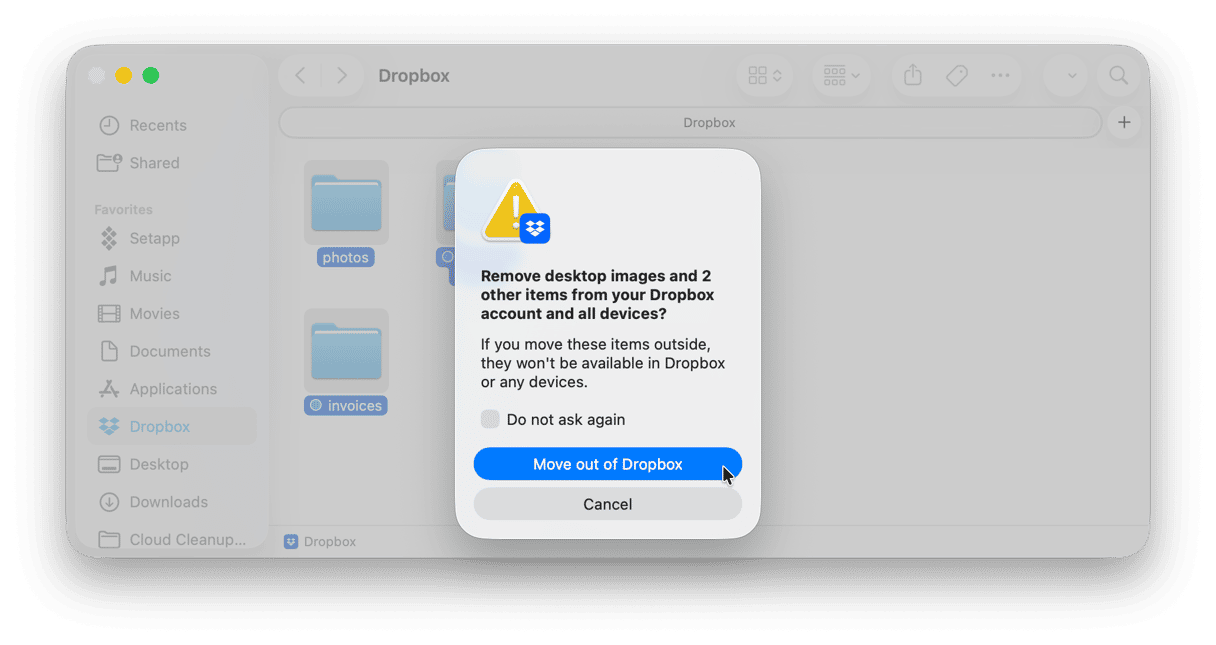Open Shared in the sidebar
This screenshot has height=645, width=1216.
(x=172, y=163)
